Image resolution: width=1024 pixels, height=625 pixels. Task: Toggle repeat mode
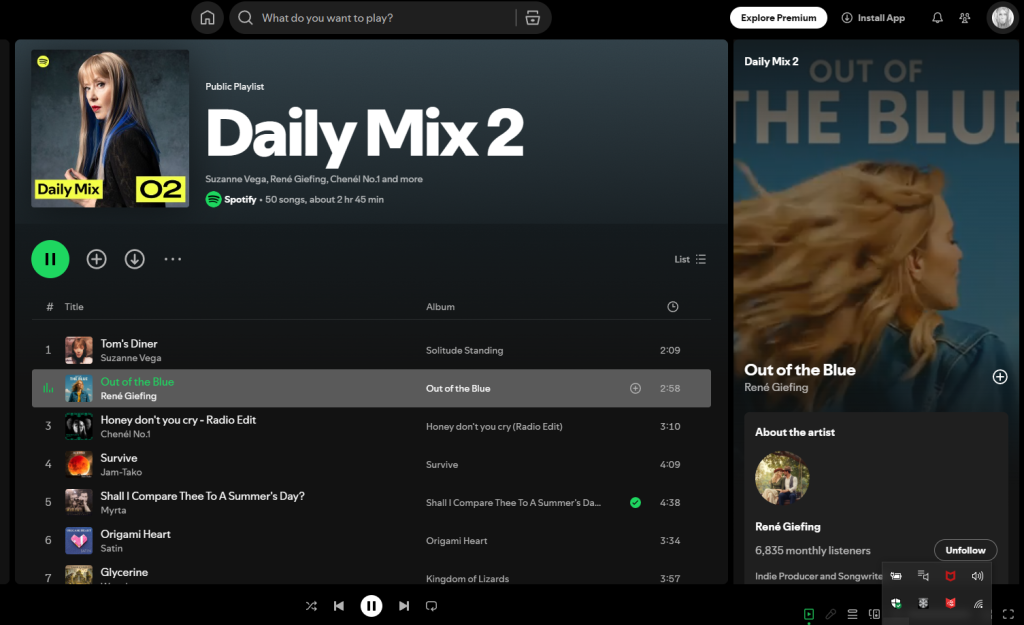[x=432, y=606]
